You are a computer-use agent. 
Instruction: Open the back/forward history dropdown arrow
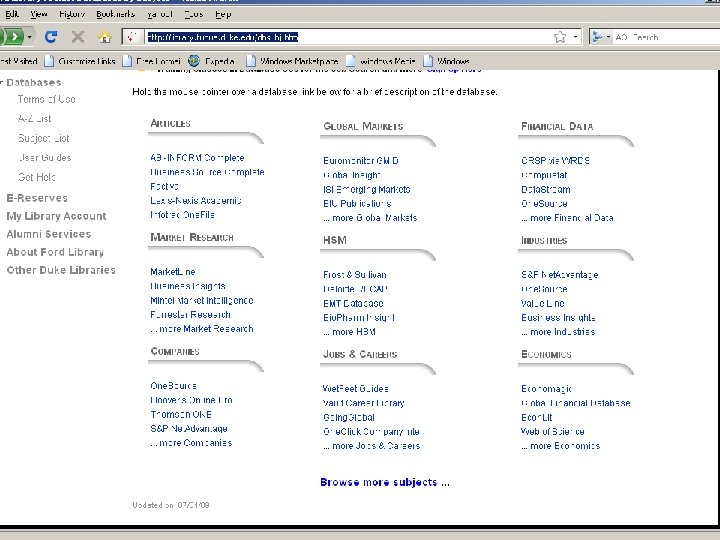click(29, 37)
